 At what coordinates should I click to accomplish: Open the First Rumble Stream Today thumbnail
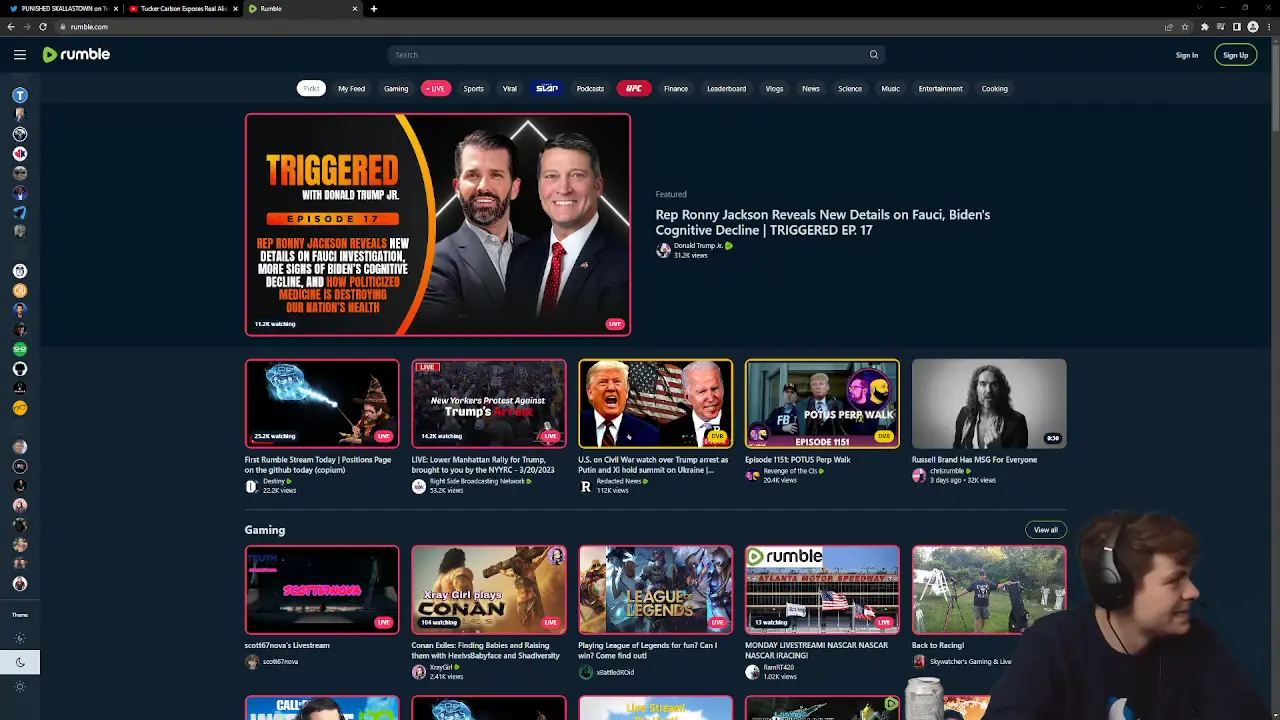(x=322, y=404)
